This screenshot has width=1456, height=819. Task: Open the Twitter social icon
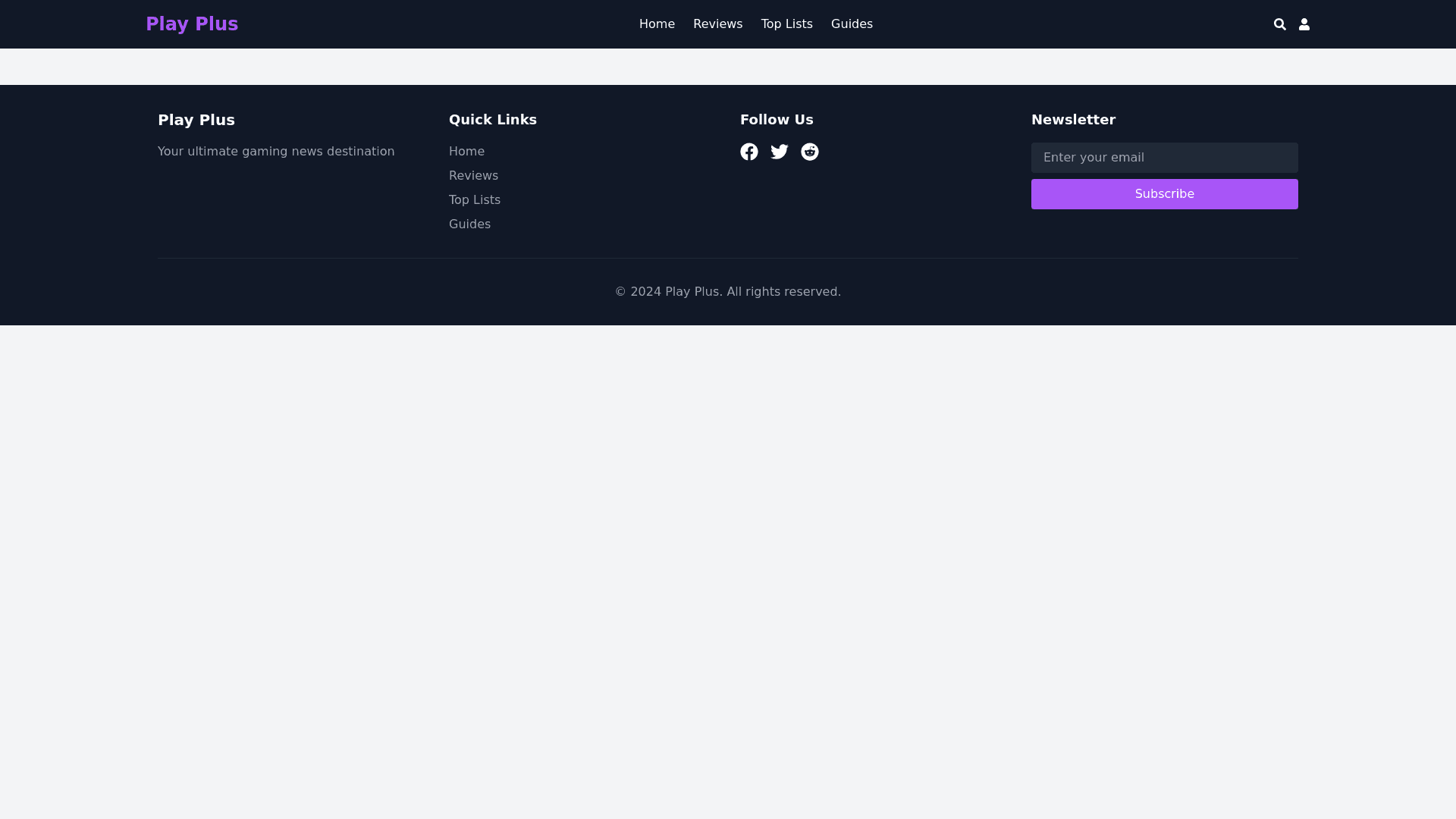pos(780,152)
